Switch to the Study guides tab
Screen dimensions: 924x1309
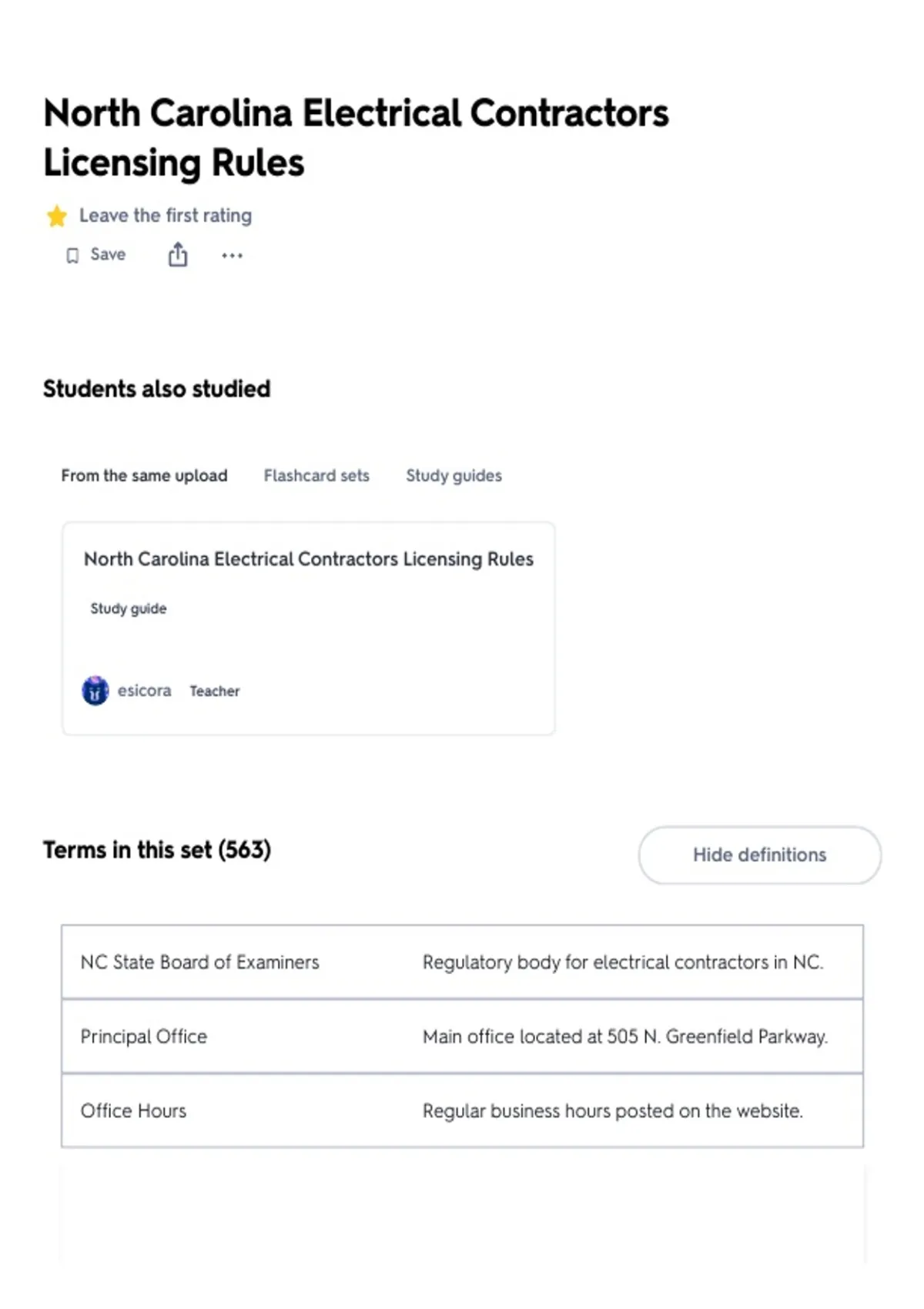point(454,476)
